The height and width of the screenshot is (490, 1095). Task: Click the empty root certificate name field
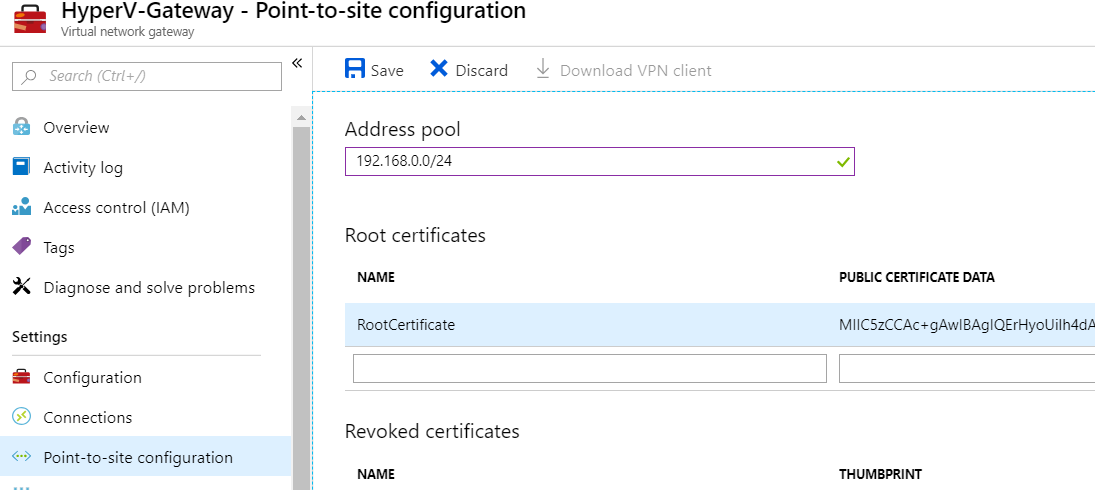(x=589, y=369)
